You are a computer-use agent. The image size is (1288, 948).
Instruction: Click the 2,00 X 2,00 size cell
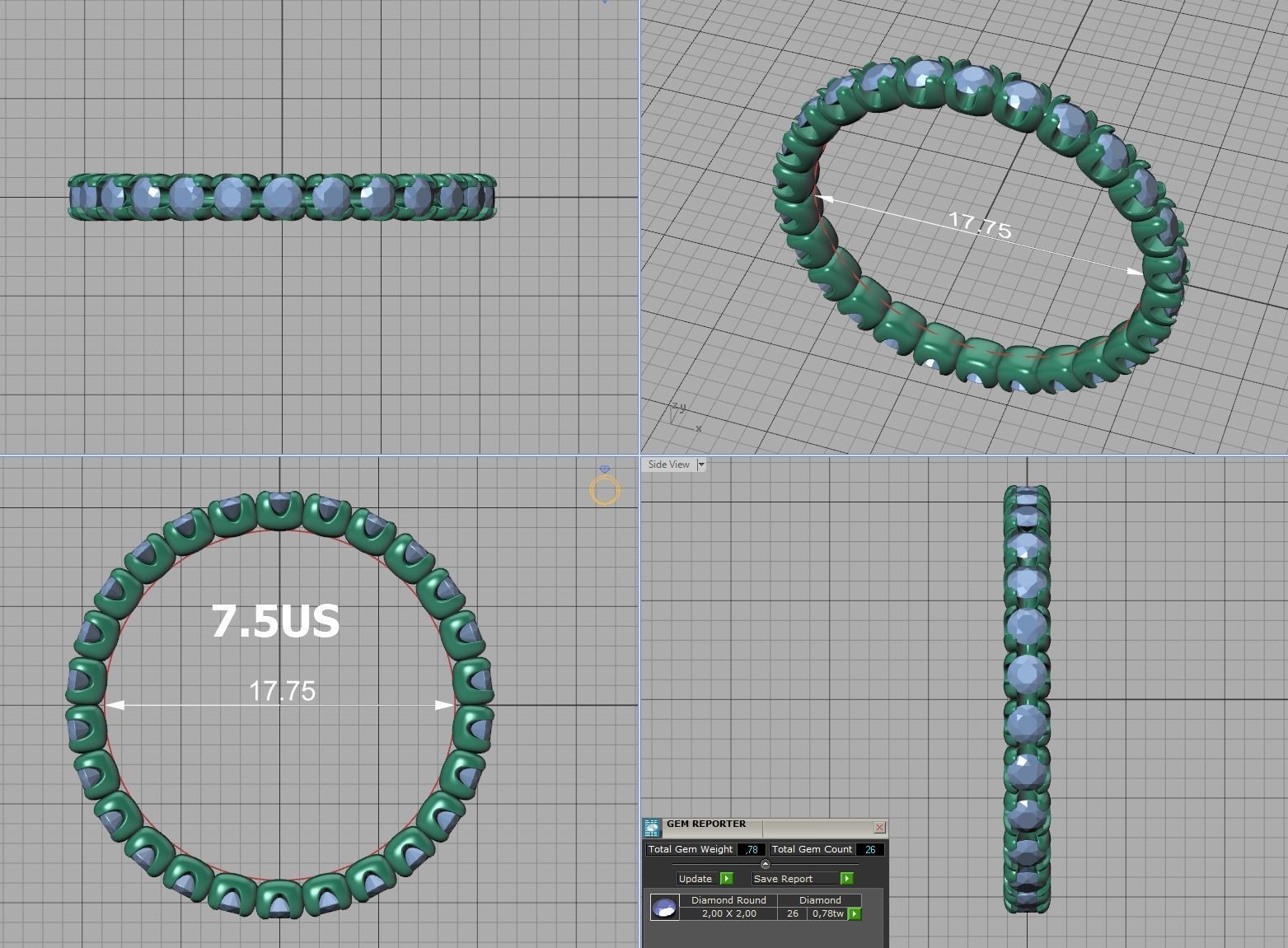(728, 913)
